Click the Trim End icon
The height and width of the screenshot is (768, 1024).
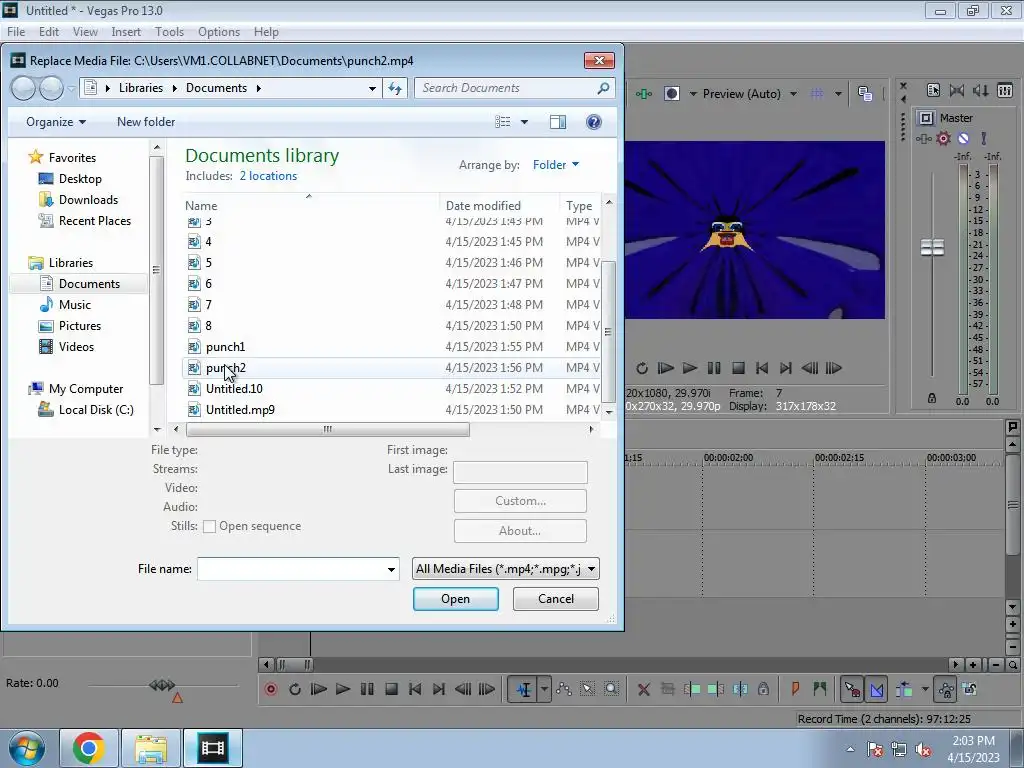click(716, 689)
